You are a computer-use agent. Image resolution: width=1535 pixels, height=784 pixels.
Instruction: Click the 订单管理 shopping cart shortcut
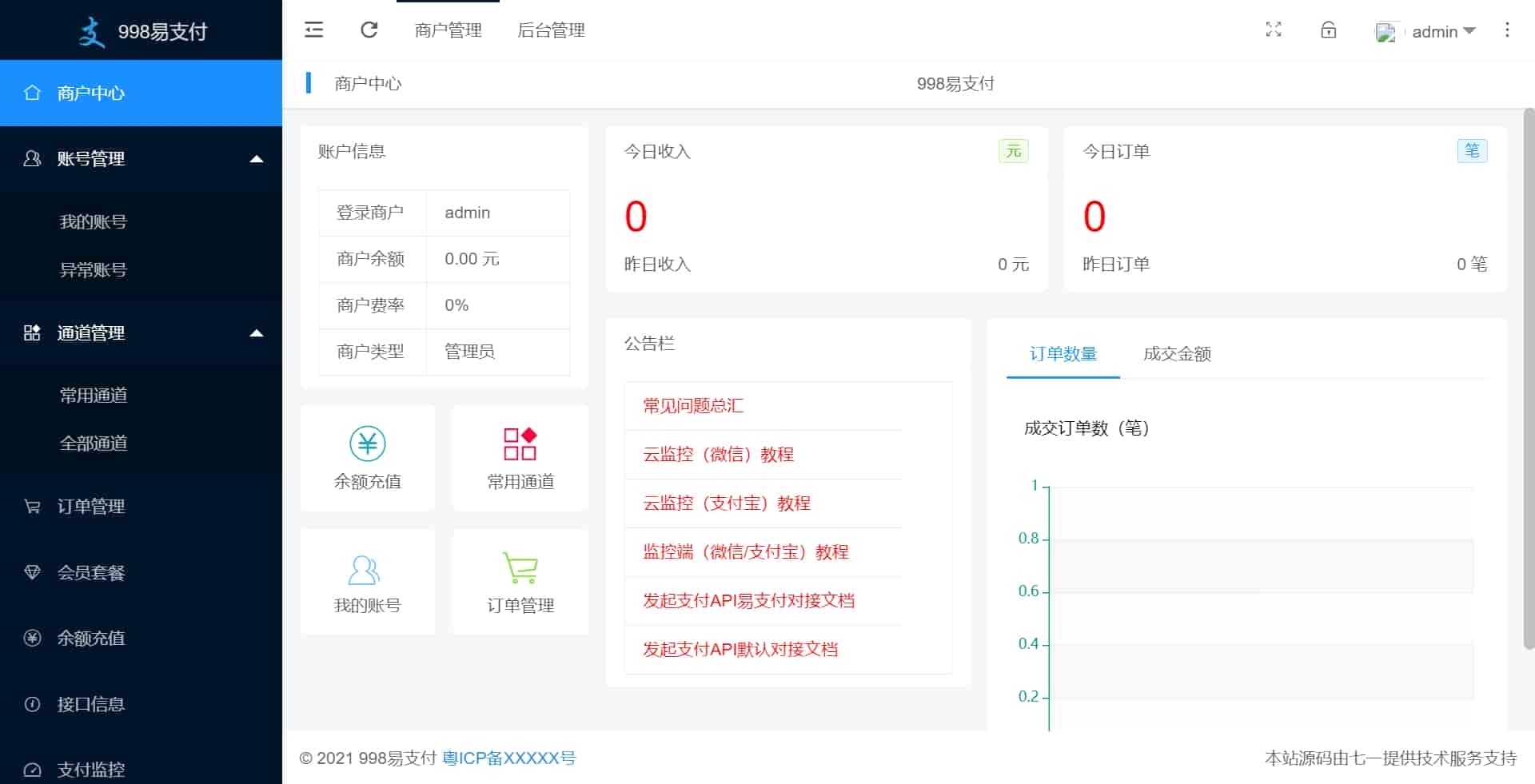point(520,568)
